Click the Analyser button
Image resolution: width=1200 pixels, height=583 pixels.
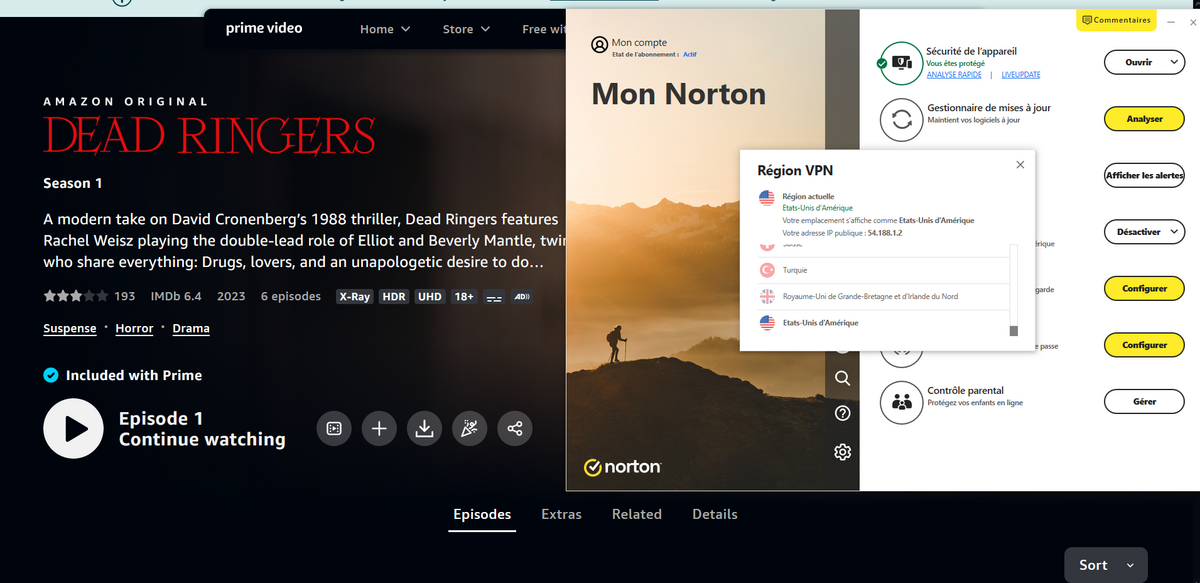point(1144,119)
